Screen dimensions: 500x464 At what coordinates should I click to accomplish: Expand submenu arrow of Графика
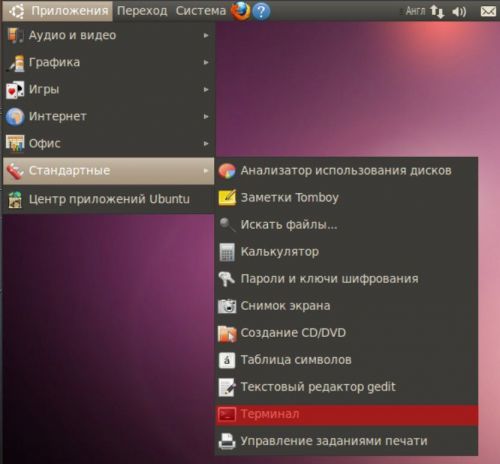[206, 62]
